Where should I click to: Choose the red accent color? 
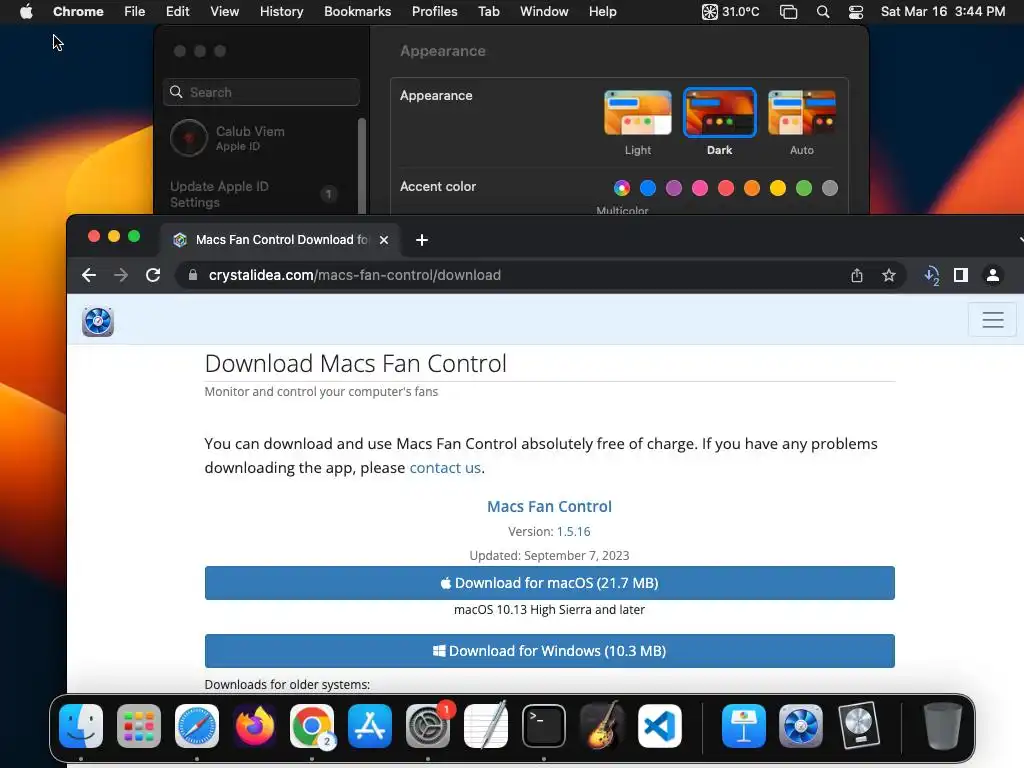pos(726,188)
